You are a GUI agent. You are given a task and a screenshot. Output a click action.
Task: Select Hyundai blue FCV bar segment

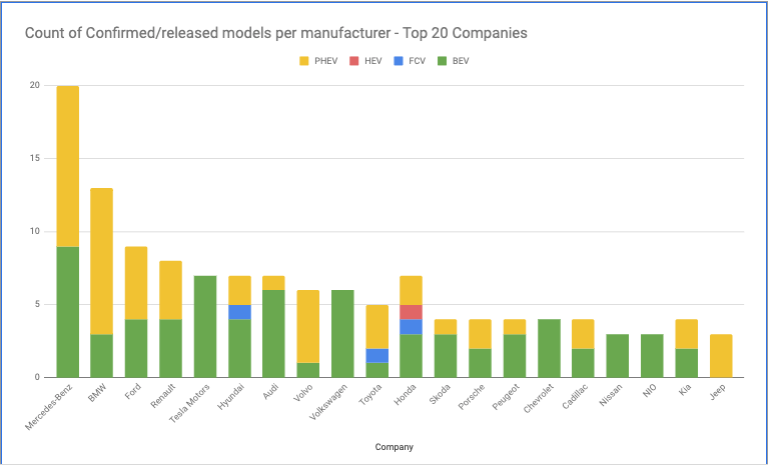240,312
